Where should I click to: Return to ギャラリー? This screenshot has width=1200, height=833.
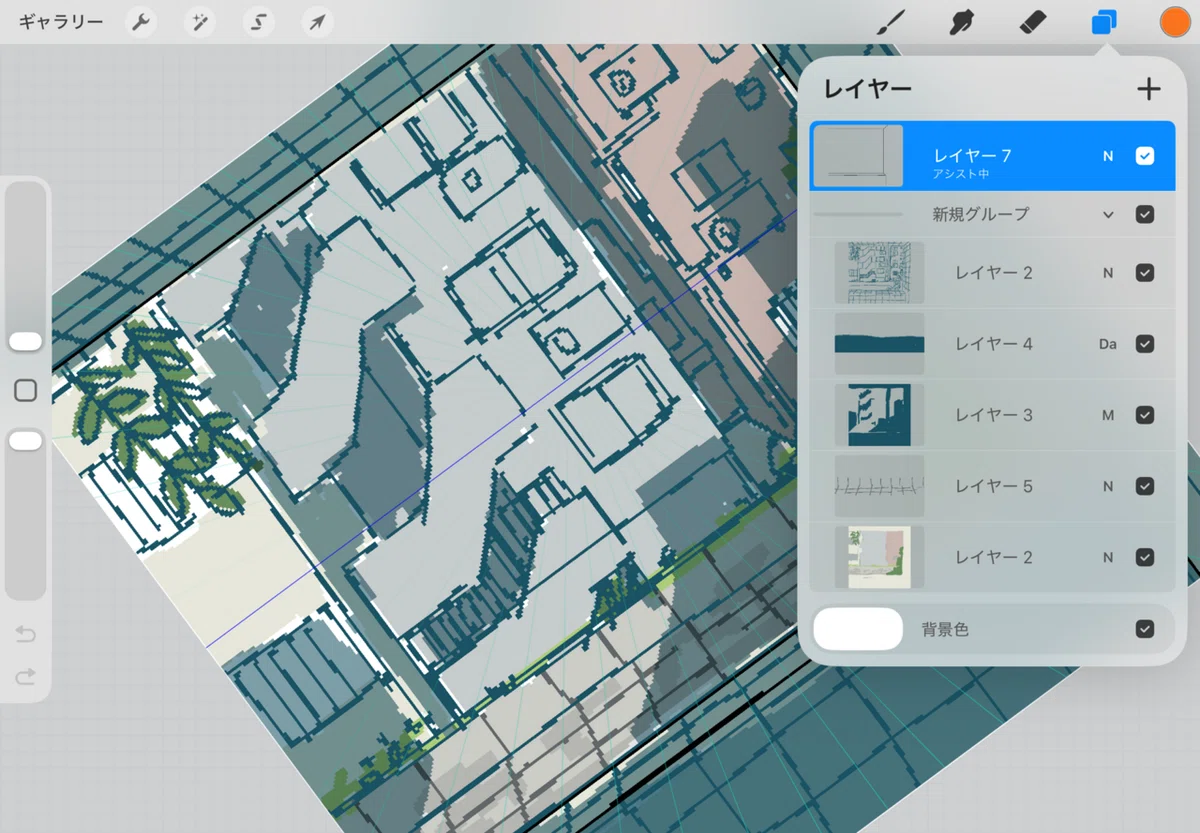pos(61,22)
